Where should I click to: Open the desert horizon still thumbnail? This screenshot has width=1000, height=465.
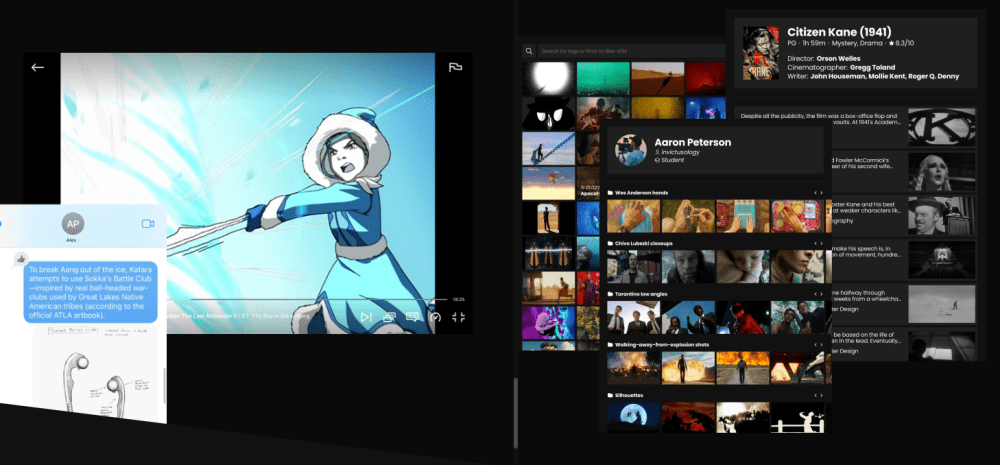point(658,78)
